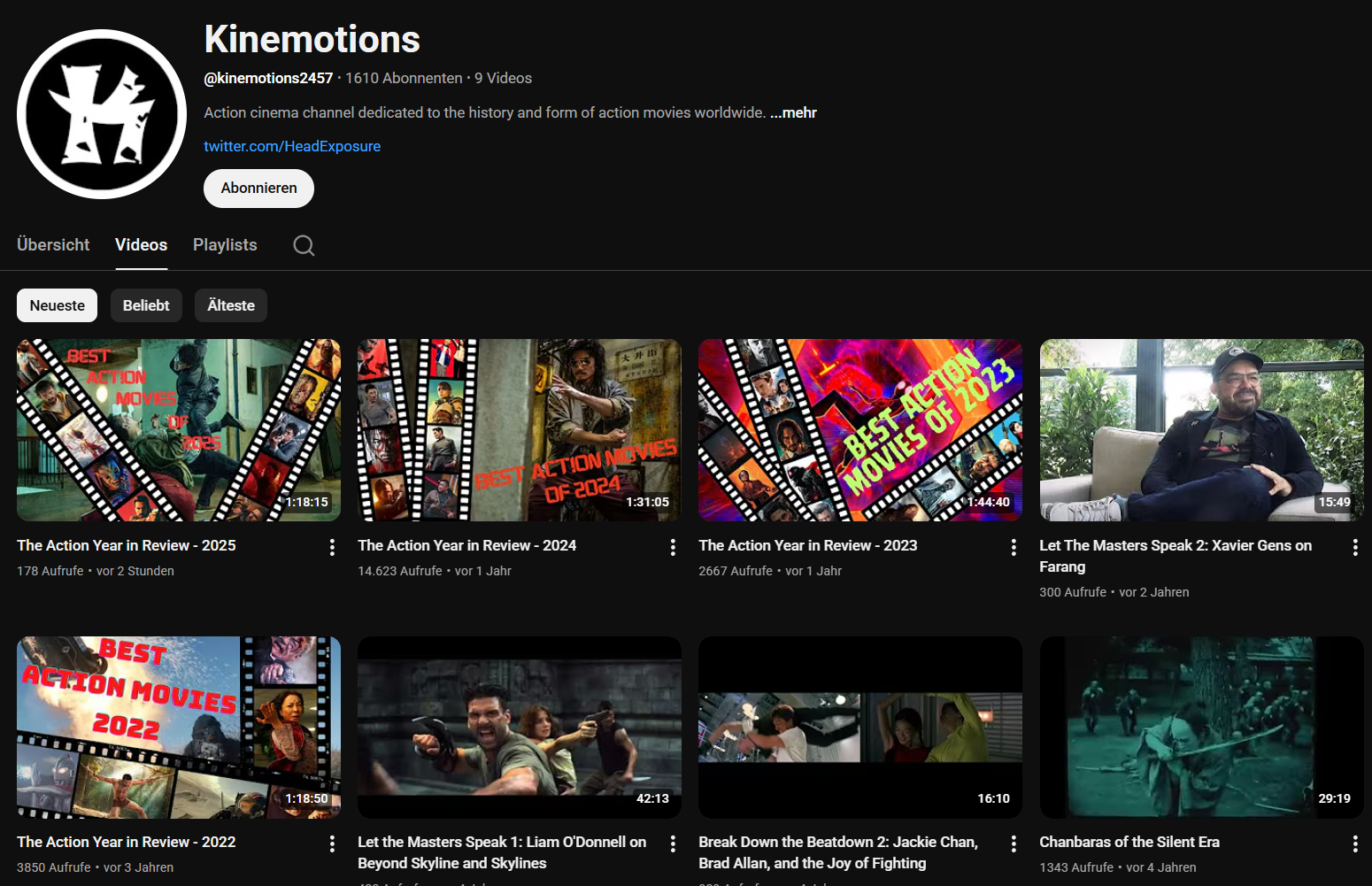
Task: Open options menu for Chanbaras of the Silent Era
Action: [x=1355, y=844]
